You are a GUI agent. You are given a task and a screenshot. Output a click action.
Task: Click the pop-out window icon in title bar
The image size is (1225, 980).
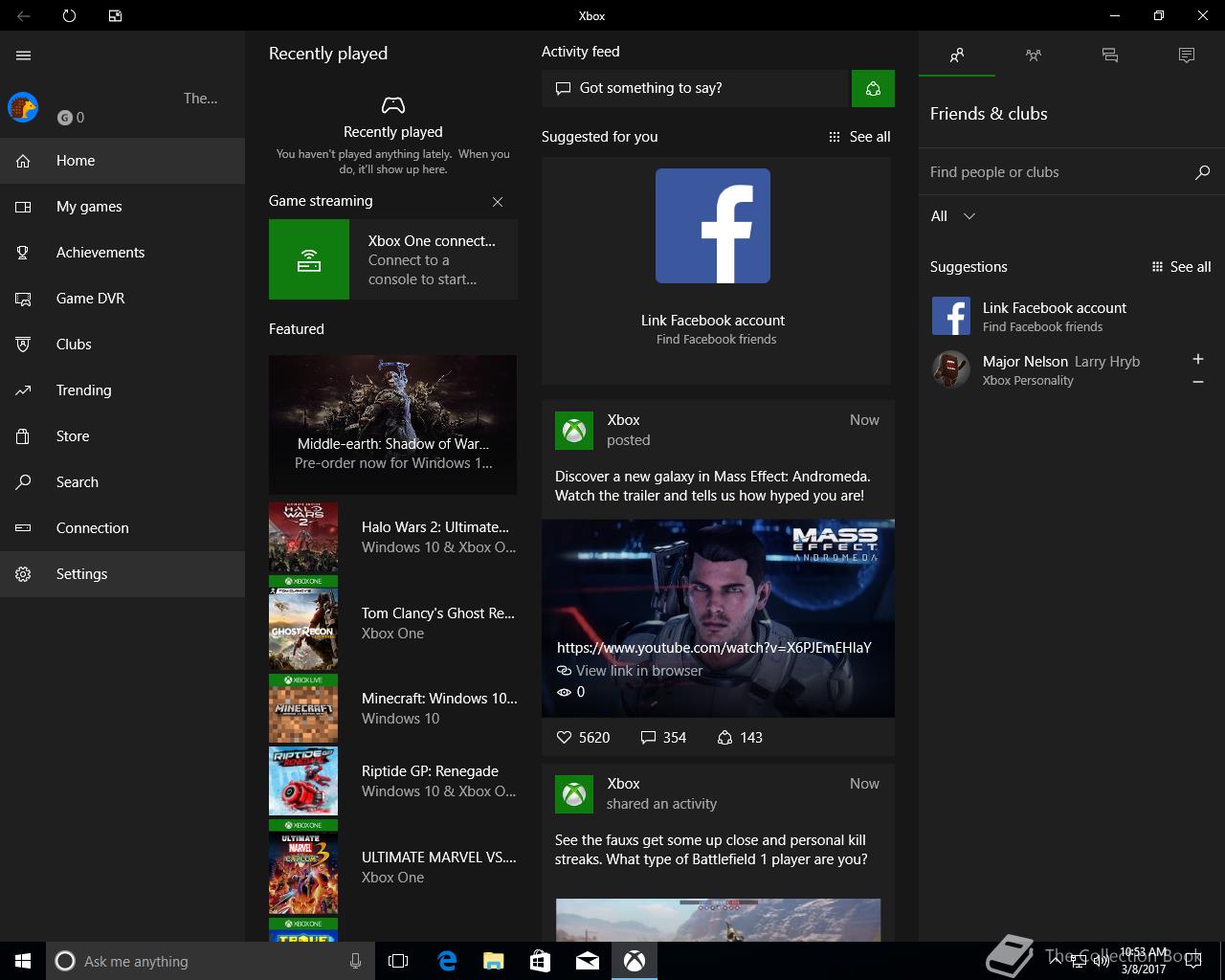pyautogui.click(x=115, y=15)
